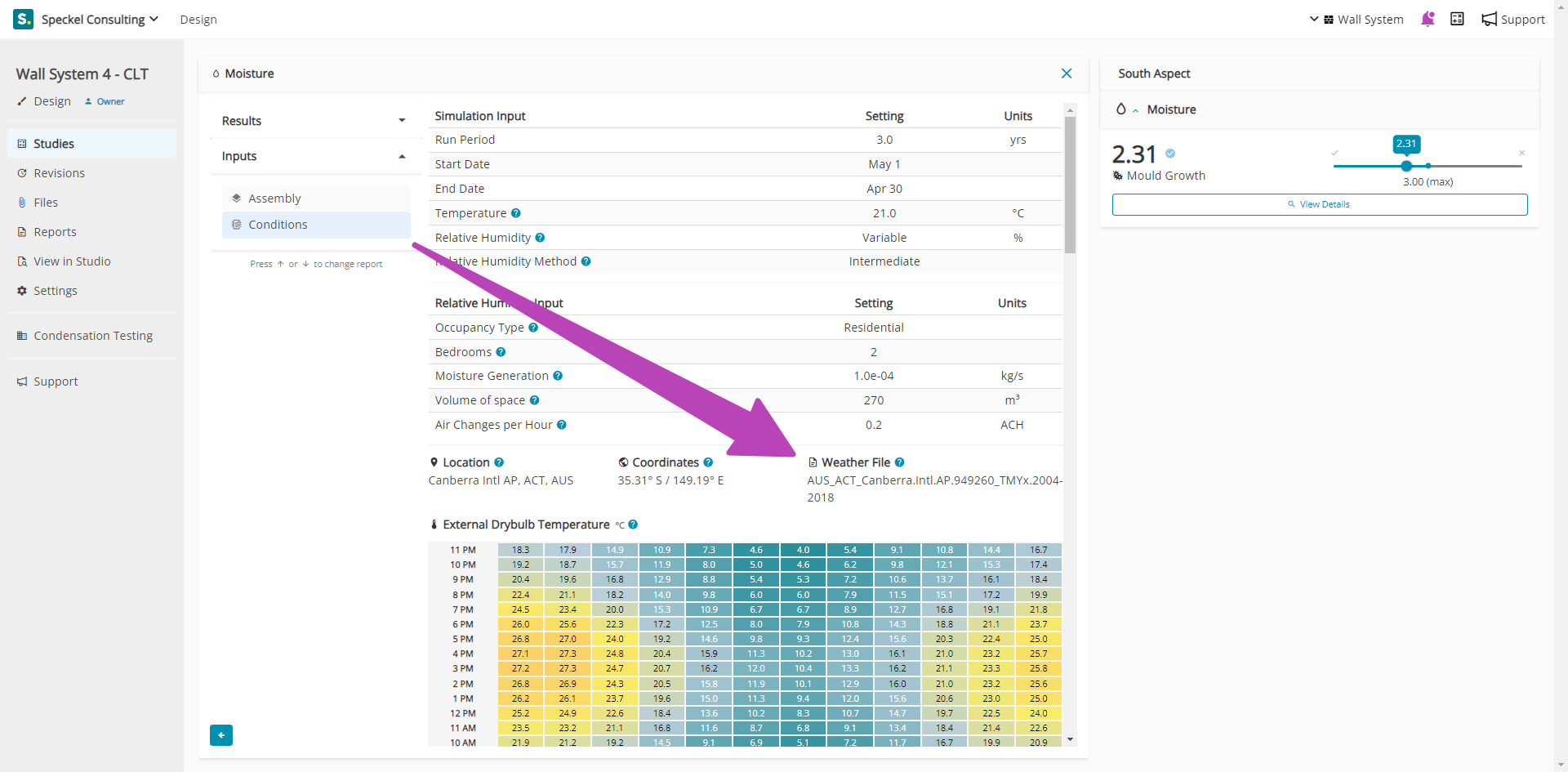Click the Support link in top bar
This screenshot has width=1568, height=772.
[1513, 19]
